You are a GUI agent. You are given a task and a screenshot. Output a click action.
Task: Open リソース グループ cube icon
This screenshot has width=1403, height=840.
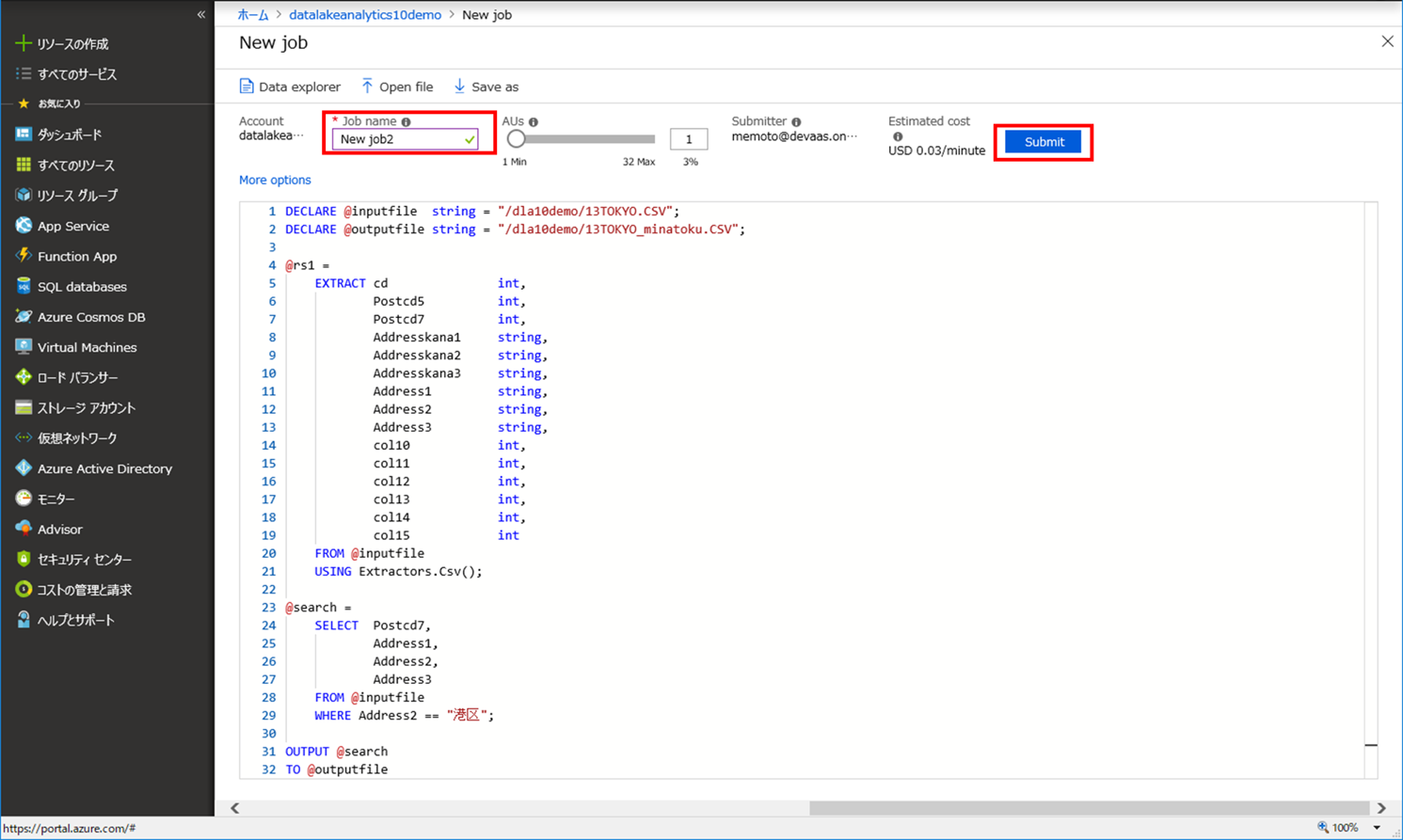tap(24, 195)
